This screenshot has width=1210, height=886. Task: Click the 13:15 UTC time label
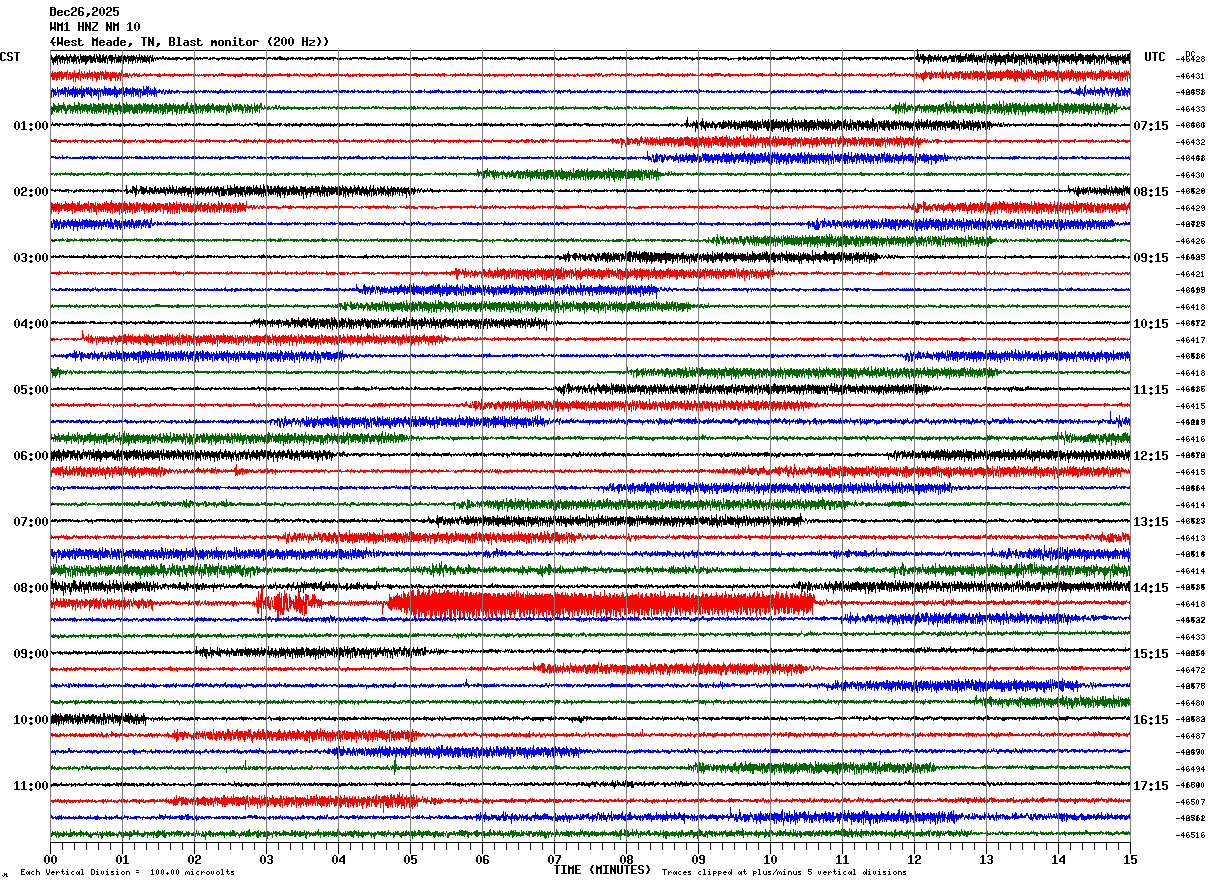tap(1151, 522)
